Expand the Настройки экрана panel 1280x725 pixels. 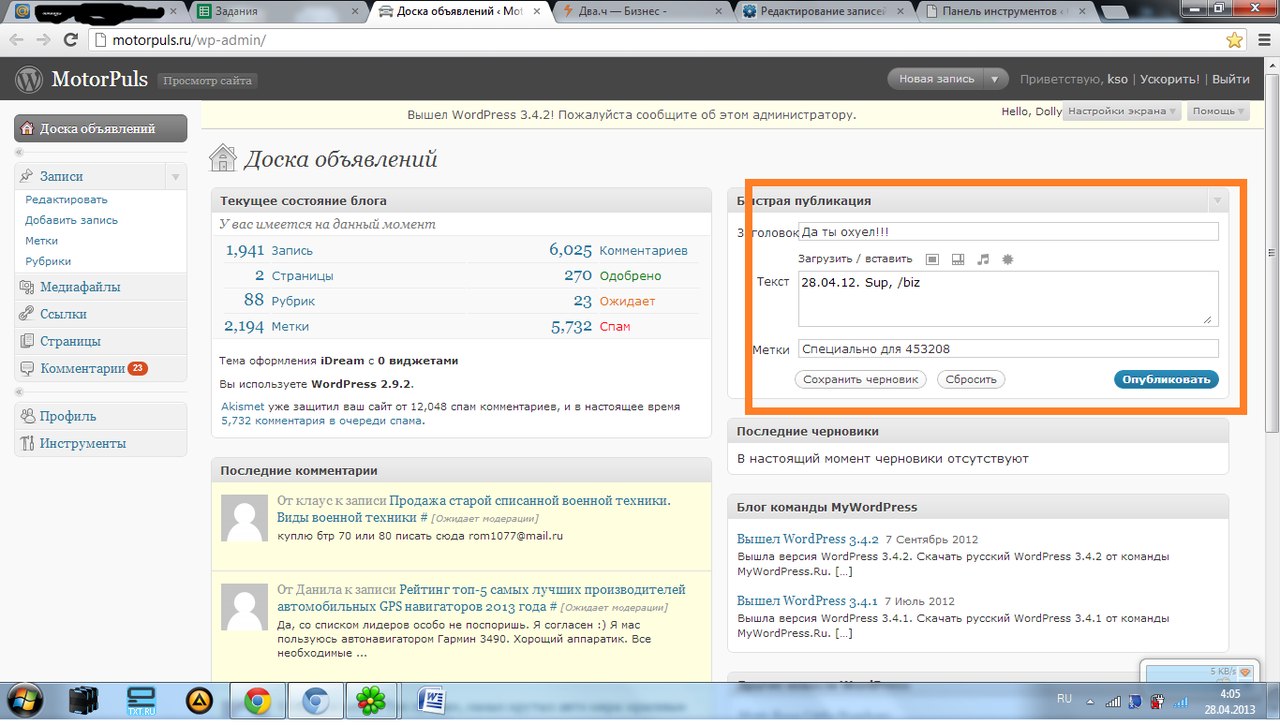(1121, 112)
